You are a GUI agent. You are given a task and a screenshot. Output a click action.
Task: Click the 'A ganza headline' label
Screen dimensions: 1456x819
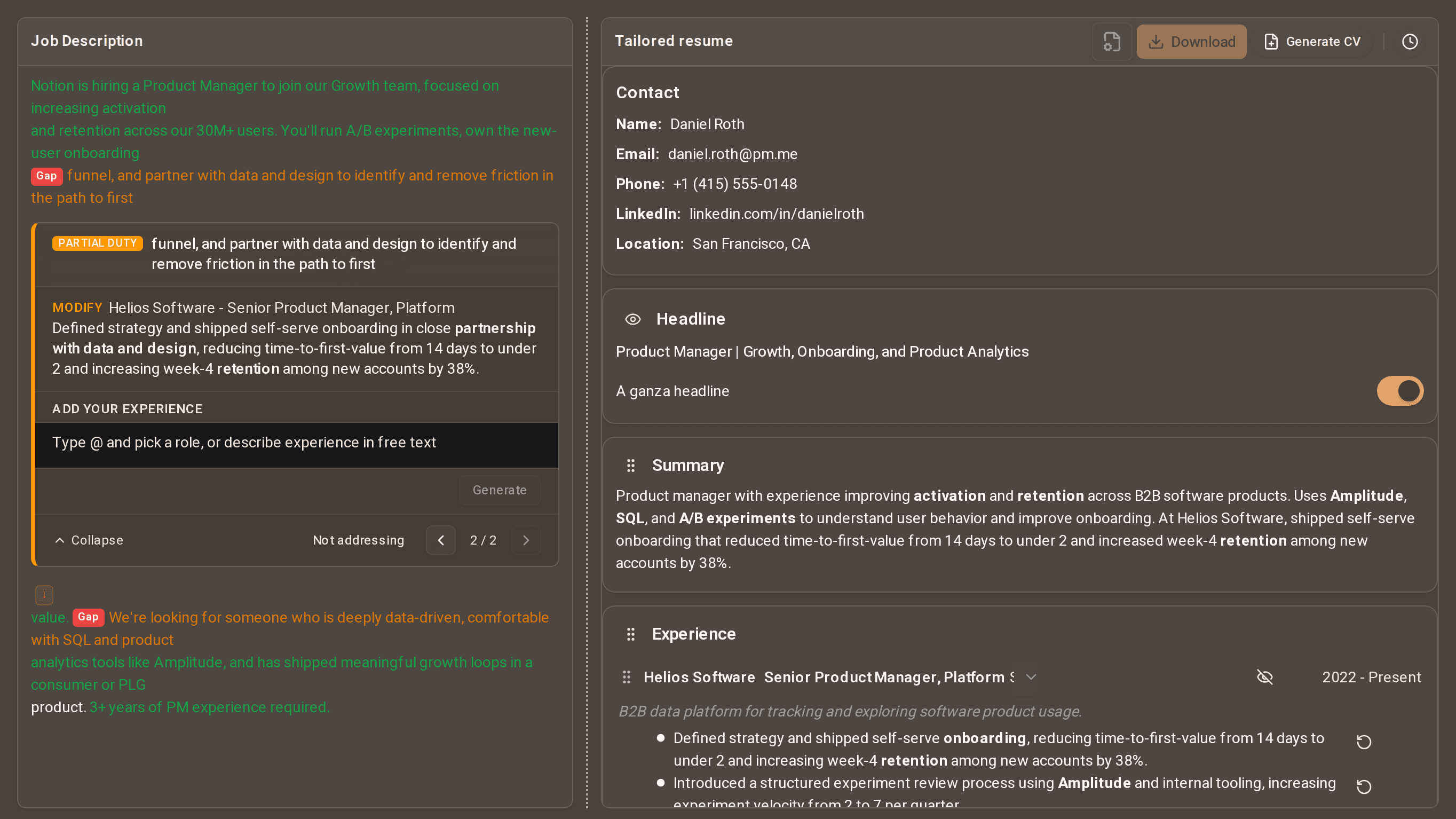672,391
